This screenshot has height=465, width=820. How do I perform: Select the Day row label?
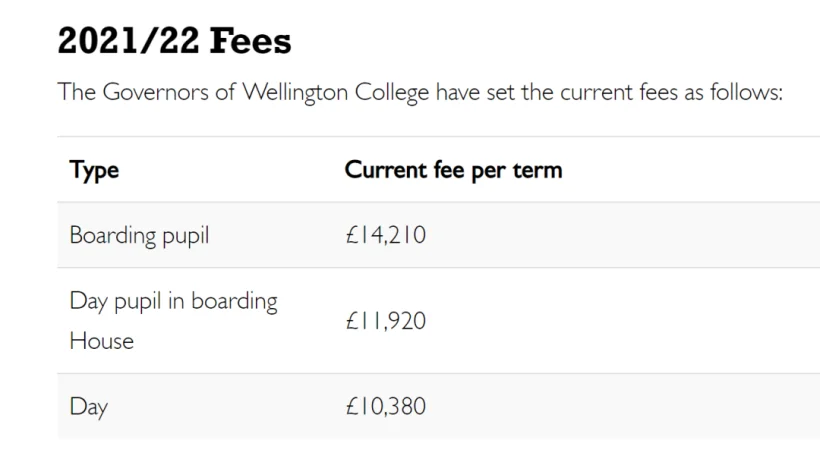pos(89,407)
